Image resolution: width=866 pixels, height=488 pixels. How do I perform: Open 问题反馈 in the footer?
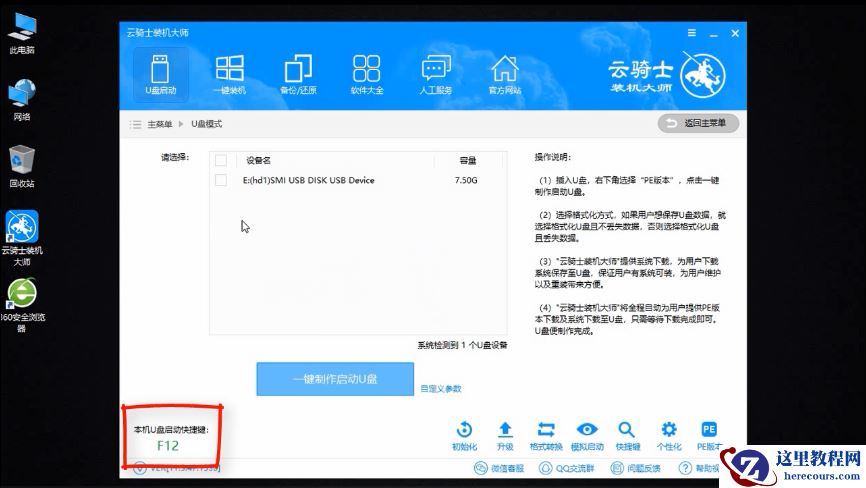[636, 468]
